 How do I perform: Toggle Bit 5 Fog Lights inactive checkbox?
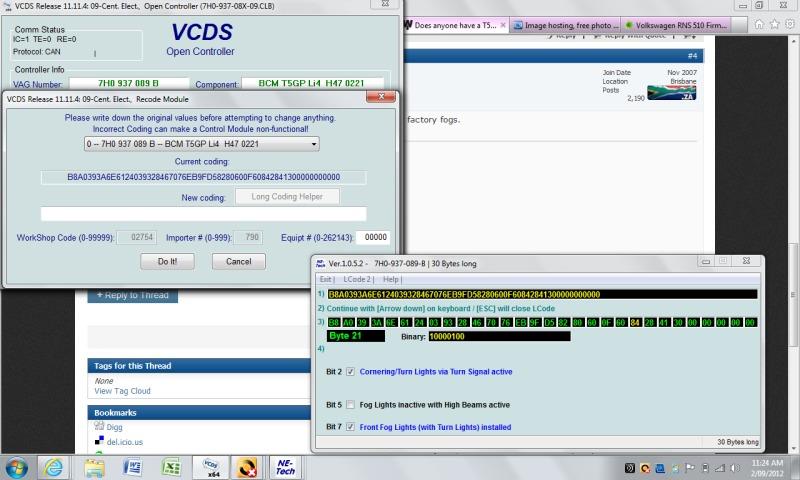[350, 405]
